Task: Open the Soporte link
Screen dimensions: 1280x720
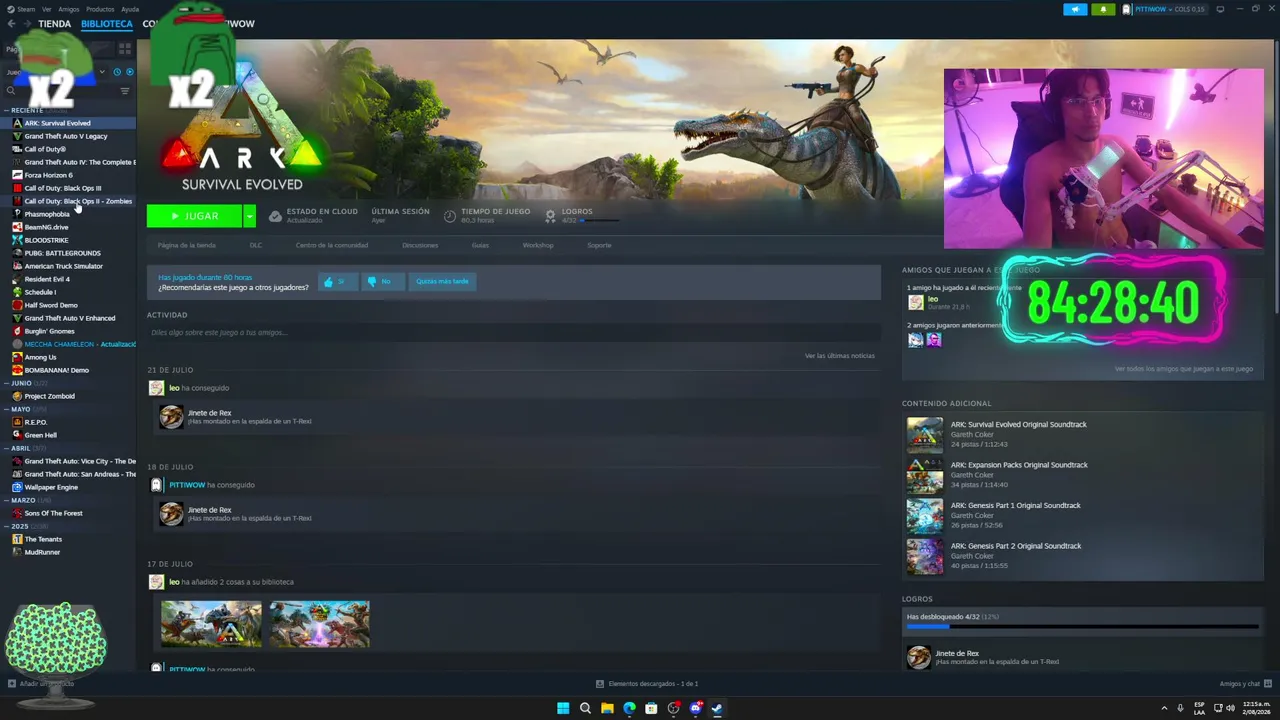Action: 599,245
